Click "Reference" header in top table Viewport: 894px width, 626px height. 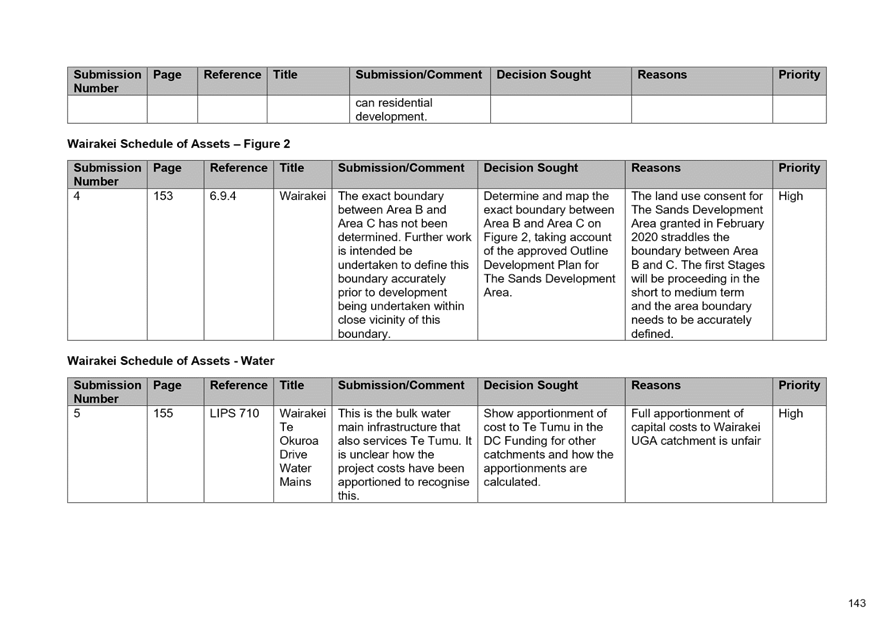232,81
